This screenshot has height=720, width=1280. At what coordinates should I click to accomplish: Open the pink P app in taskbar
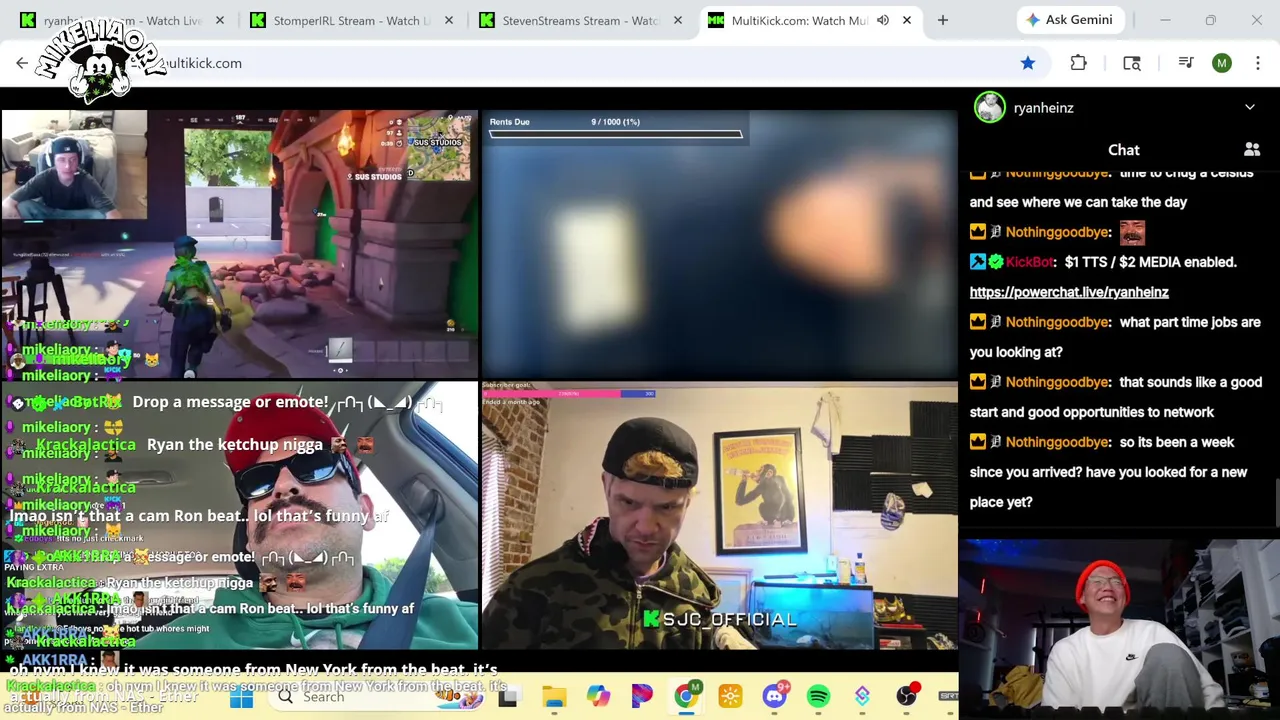(642, 697)
